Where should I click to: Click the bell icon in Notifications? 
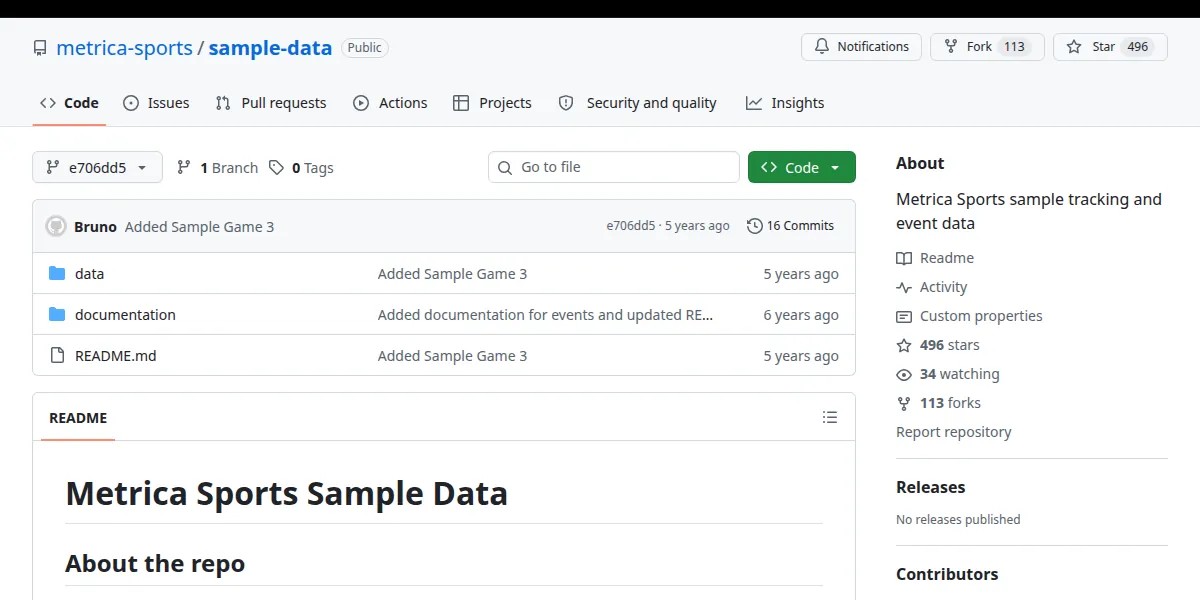pos(822,47)
